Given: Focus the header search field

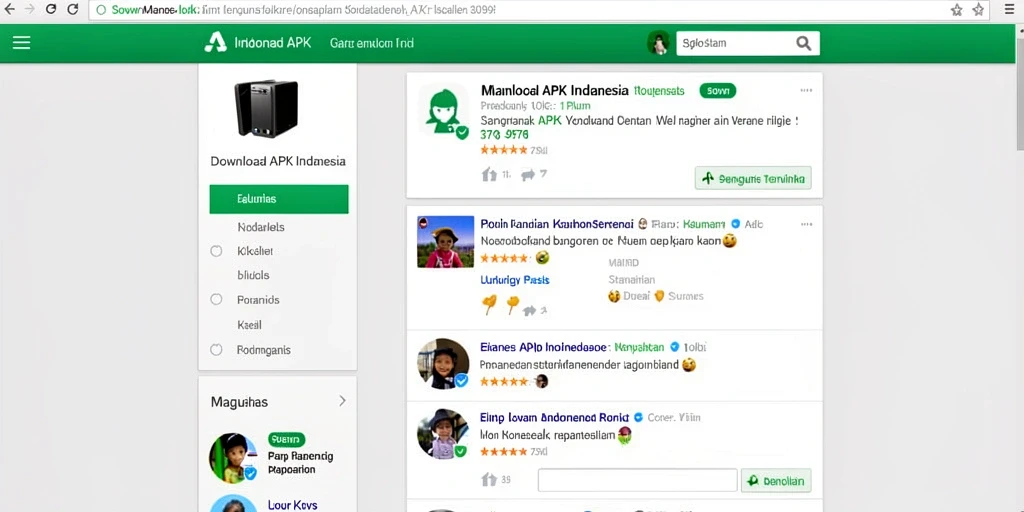Looking at the screenshot, I should click(735, 43).
